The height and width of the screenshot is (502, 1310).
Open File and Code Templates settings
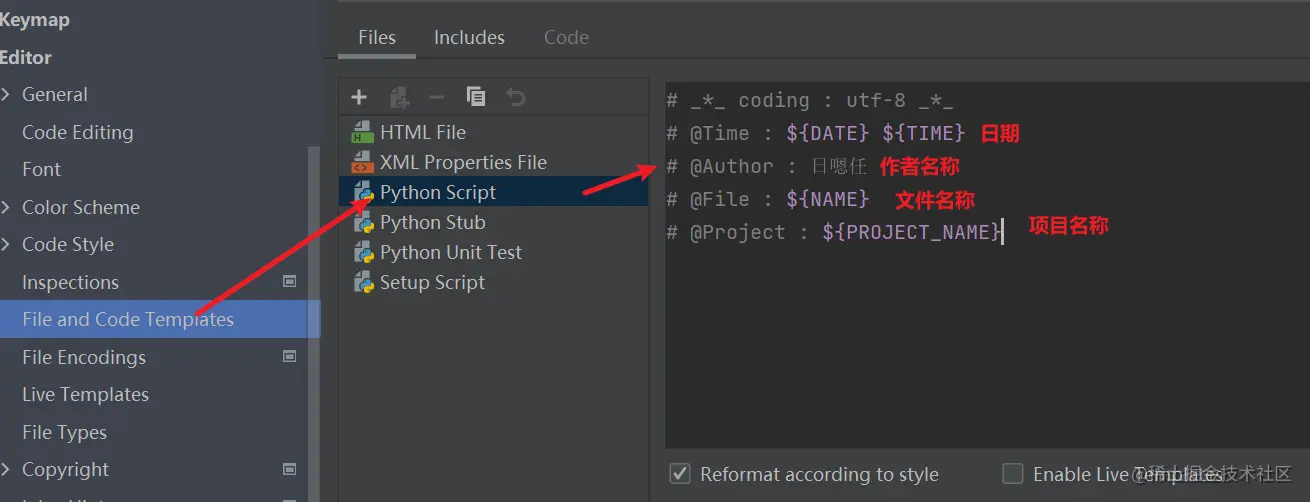(x=128, y=320)
